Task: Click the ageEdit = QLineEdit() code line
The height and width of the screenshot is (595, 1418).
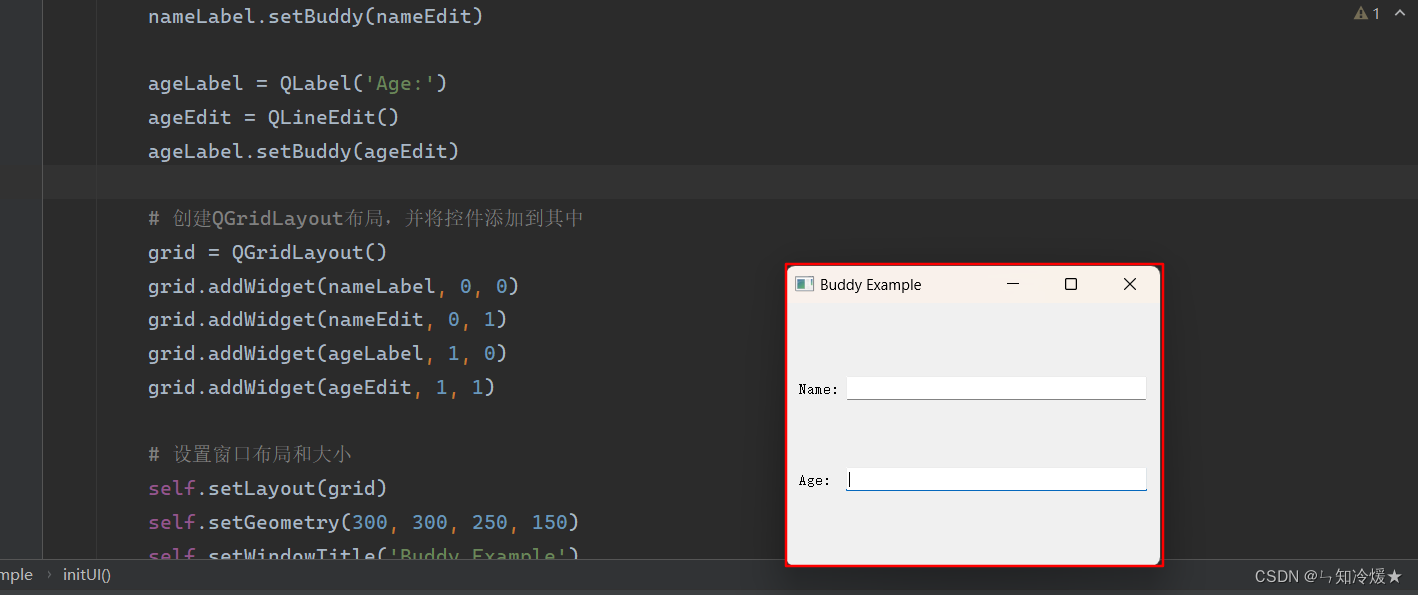Action: [273, 117]
